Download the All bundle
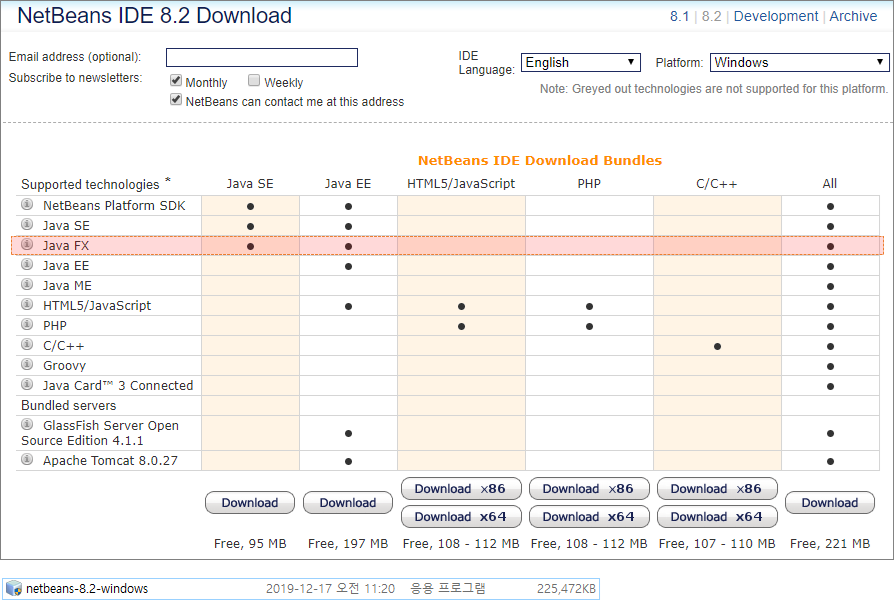894x602 pixels. 830,503
